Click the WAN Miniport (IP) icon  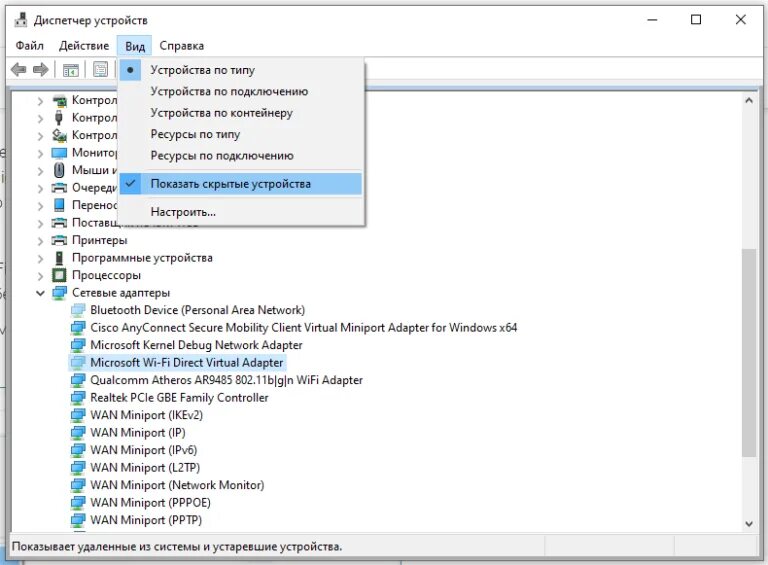pos(78,433)
